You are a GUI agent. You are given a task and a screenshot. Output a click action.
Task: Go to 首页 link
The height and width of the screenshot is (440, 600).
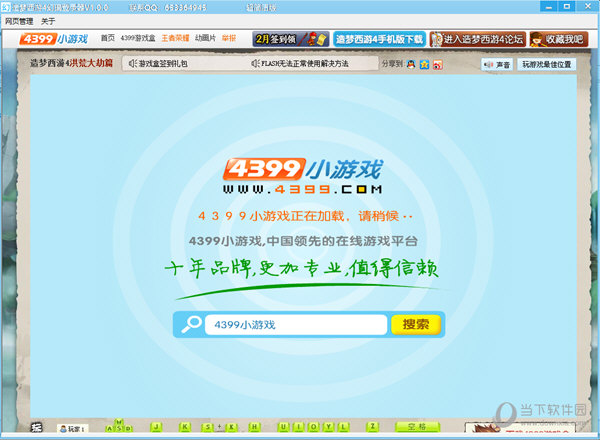[108, 38]
